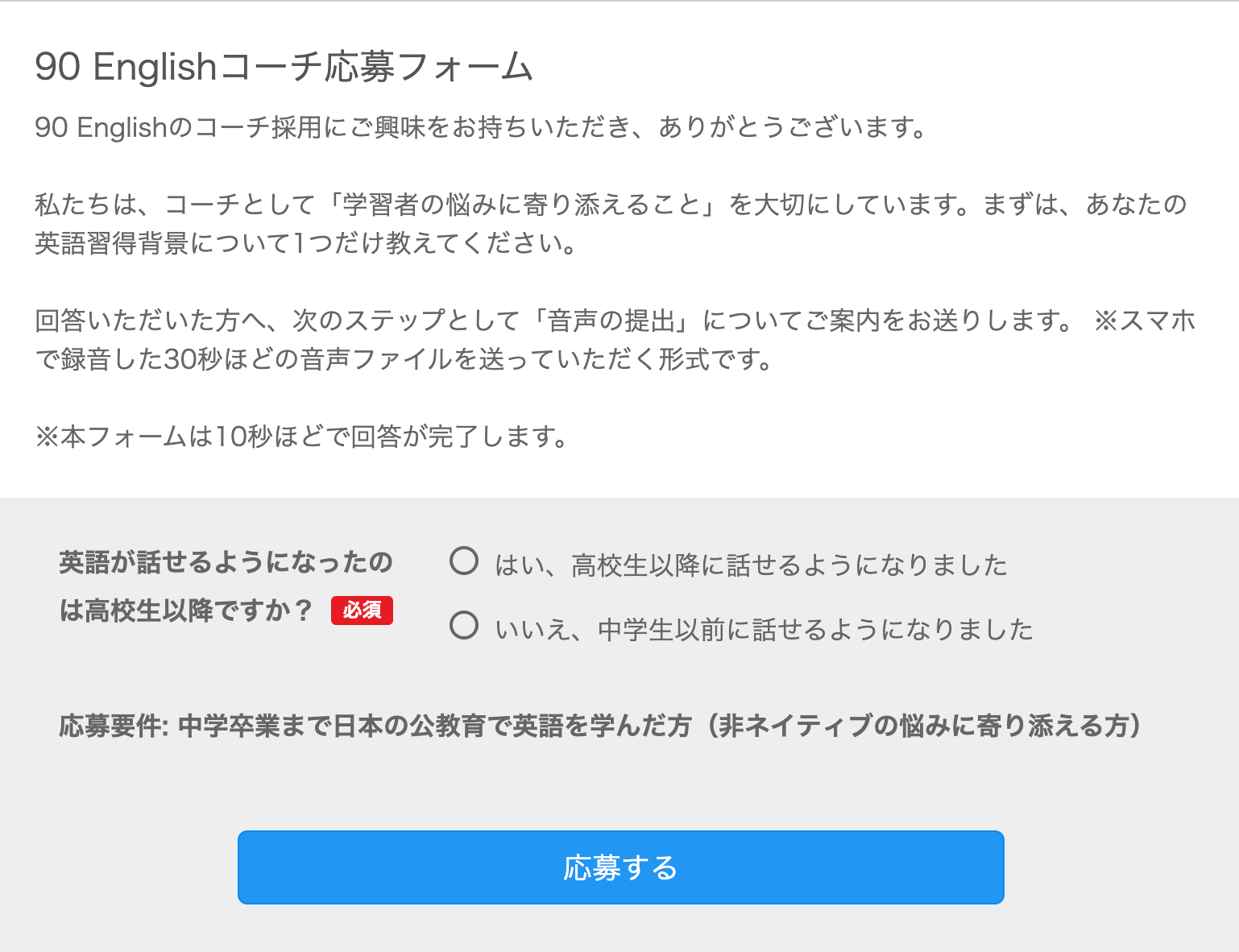Click the label はい、高校生以降に話せるようになりました
The image size is (1239, 952).
point(751,565)
